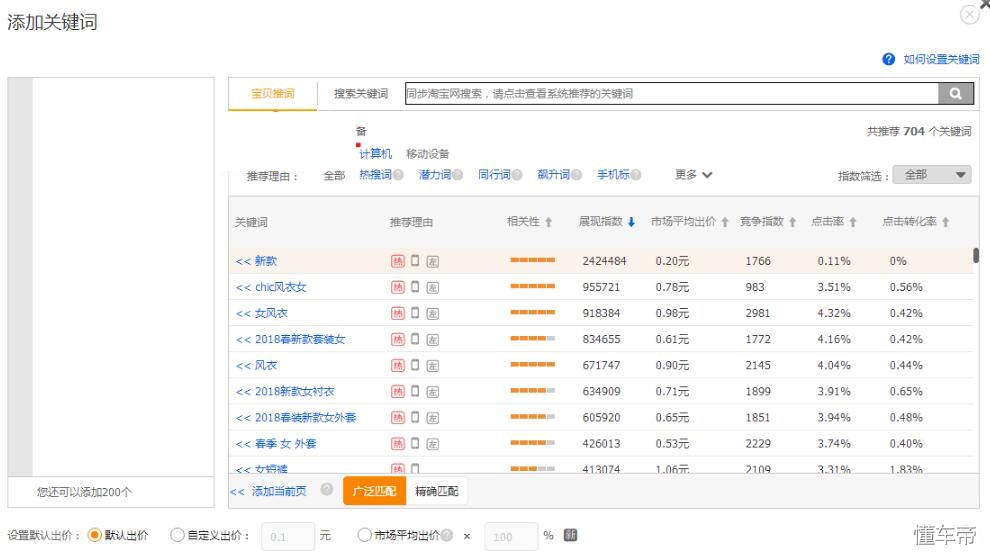Switch to 精确匹配 match mode
The width and height of the screenshot is (990, 554).
click(x=436, y=491)
